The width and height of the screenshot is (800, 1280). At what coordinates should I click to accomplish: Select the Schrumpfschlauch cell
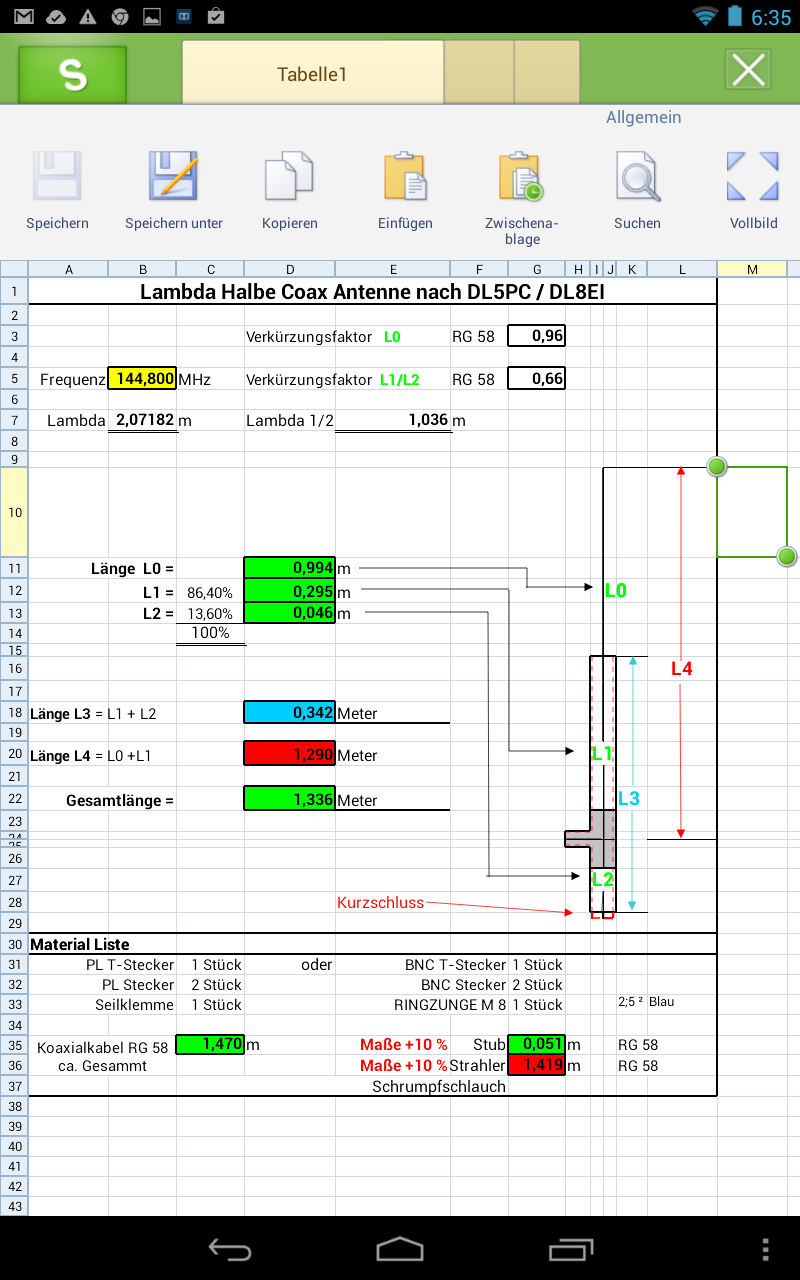pos(439,1086)
